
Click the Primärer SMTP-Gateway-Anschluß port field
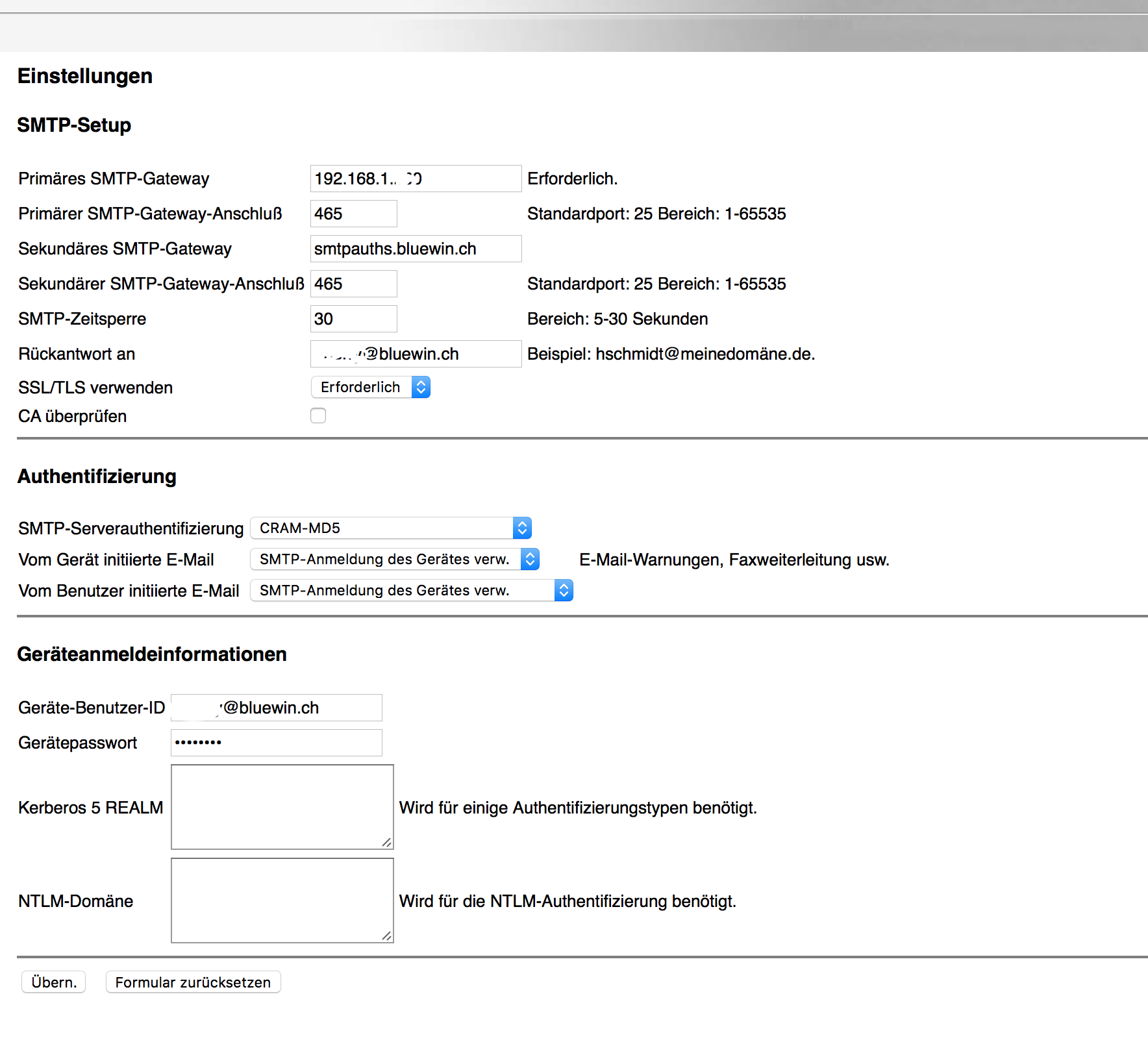pyautogui.click(x=353, y=214)
